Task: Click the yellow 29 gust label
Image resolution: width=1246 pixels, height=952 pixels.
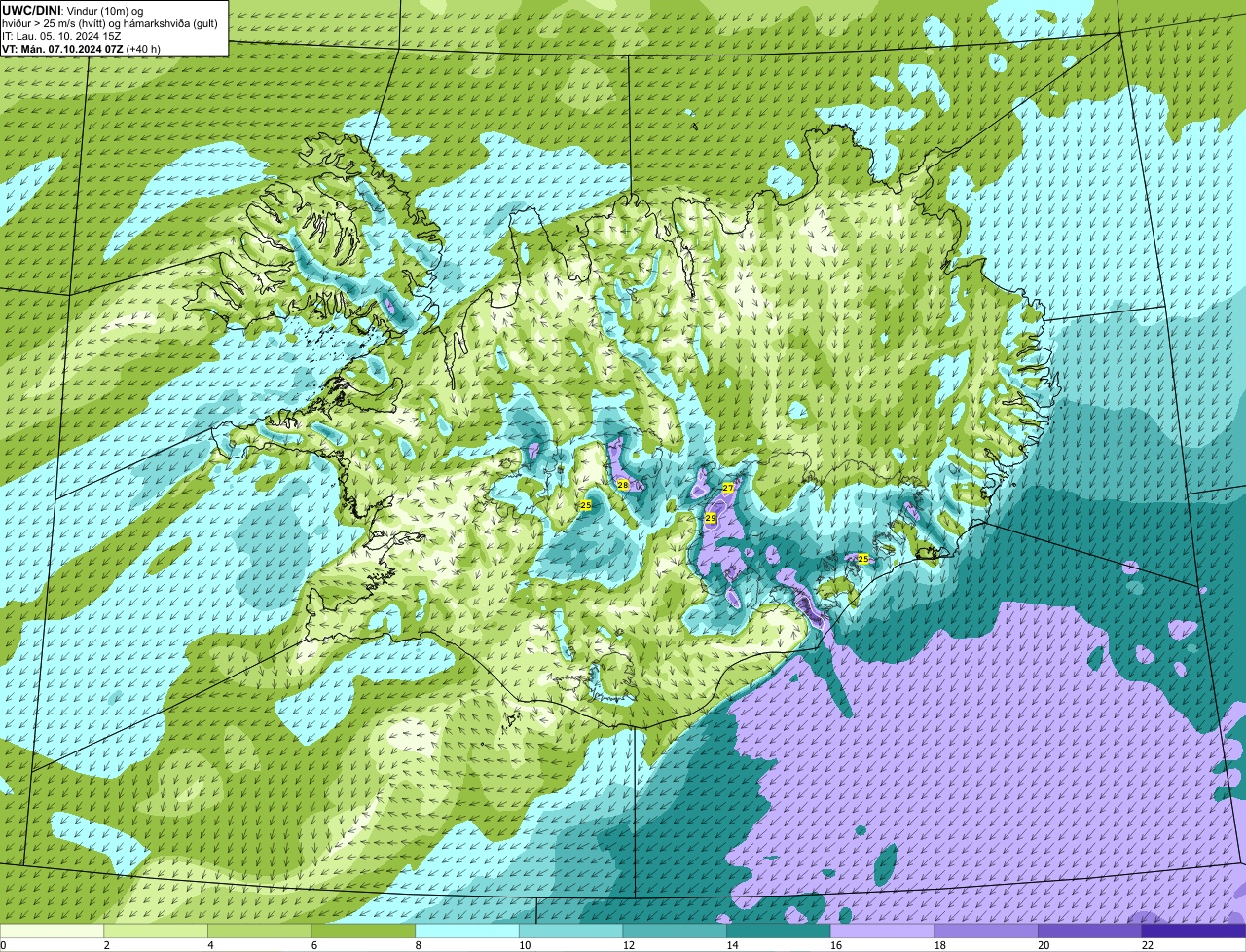Action: (711, 518)
